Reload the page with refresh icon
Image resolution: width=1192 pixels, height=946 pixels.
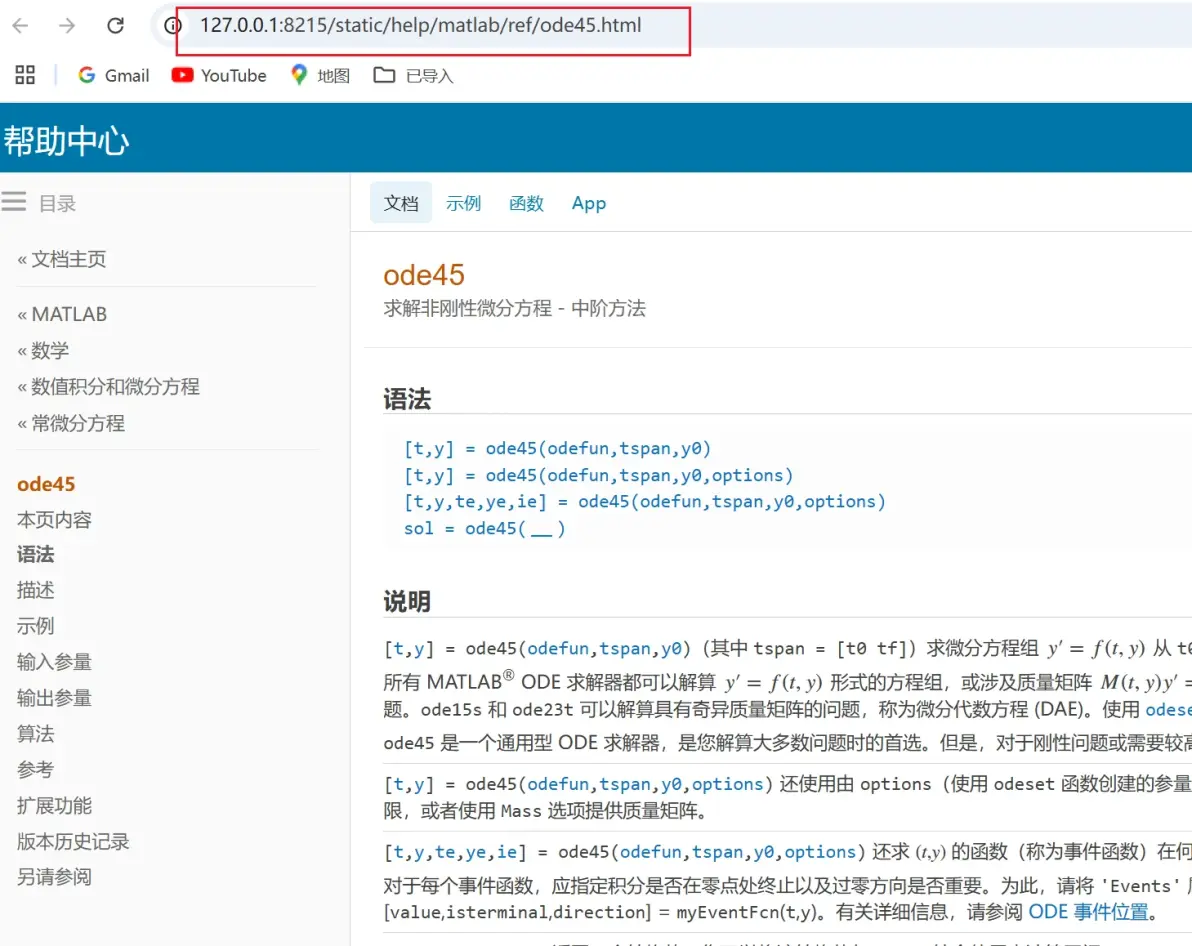(x=116, y=25)
